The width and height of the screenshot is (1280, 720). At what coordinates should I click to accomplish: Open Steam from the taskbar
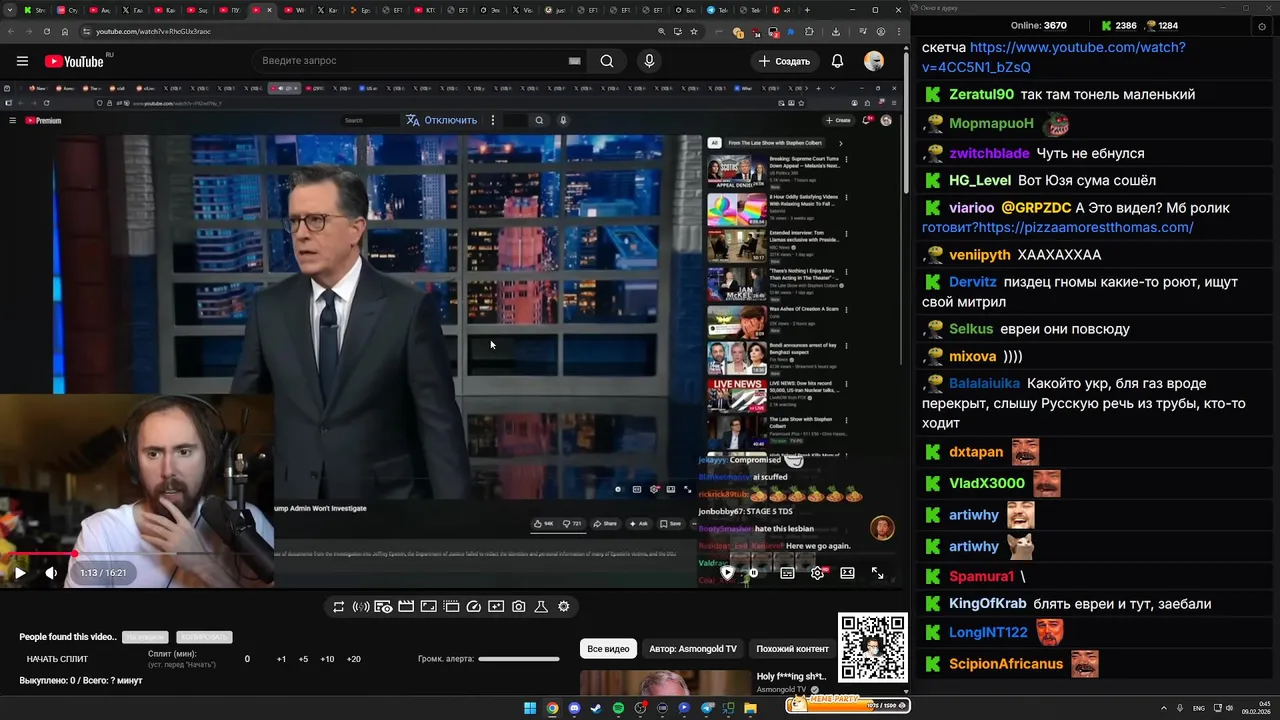pyautogui.click(x=596, y=709)
